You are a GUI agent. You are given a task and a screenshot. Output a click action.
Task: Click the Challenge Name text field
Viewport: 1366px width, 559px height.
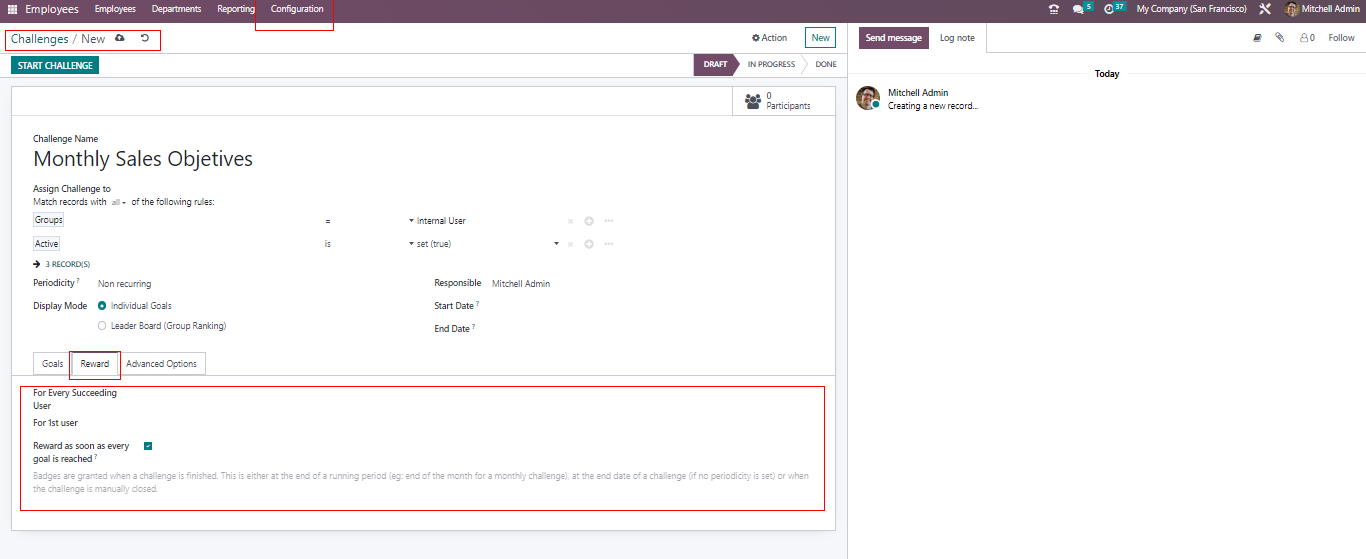(300, 159)
